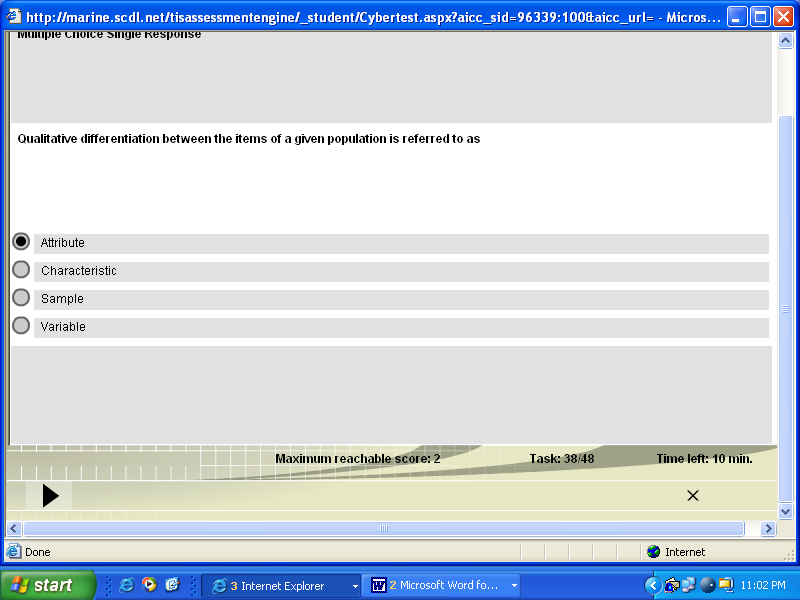Switch to the Microsoft Word taskbar window

tap(440, 585)
